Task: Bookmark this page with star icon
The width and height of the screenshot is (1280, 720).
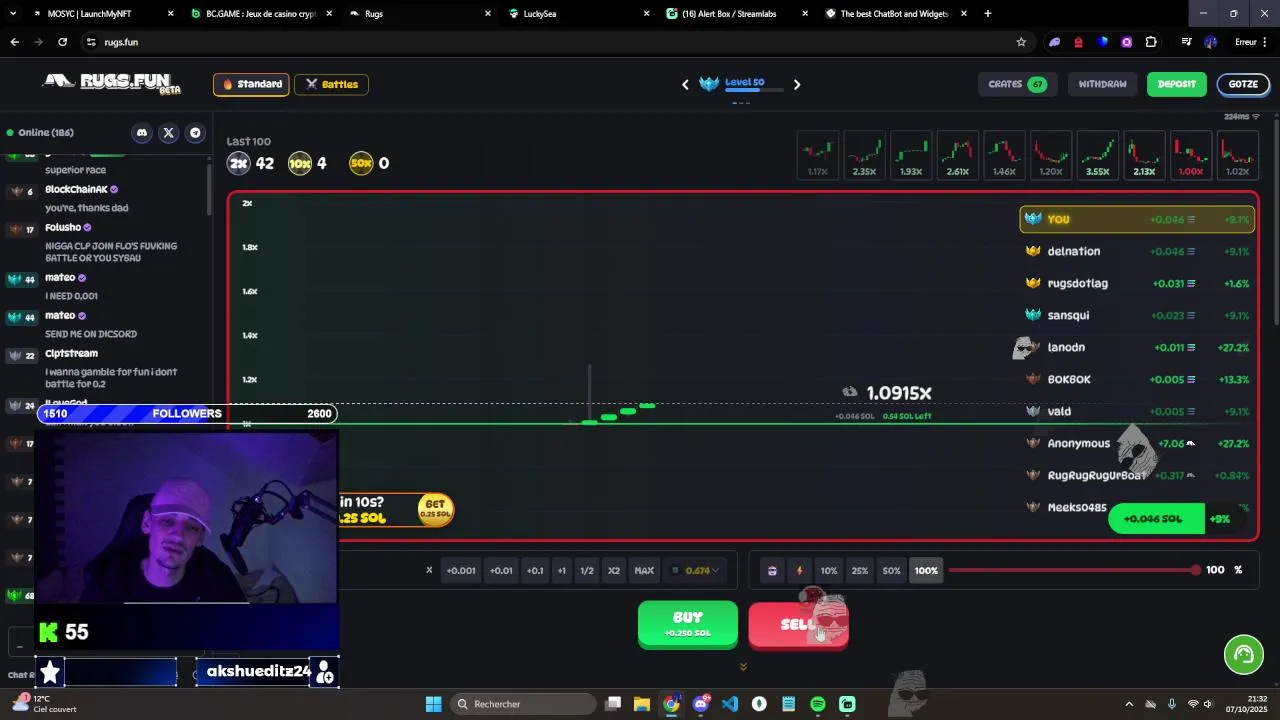Action: click(x=1021, y=42)
